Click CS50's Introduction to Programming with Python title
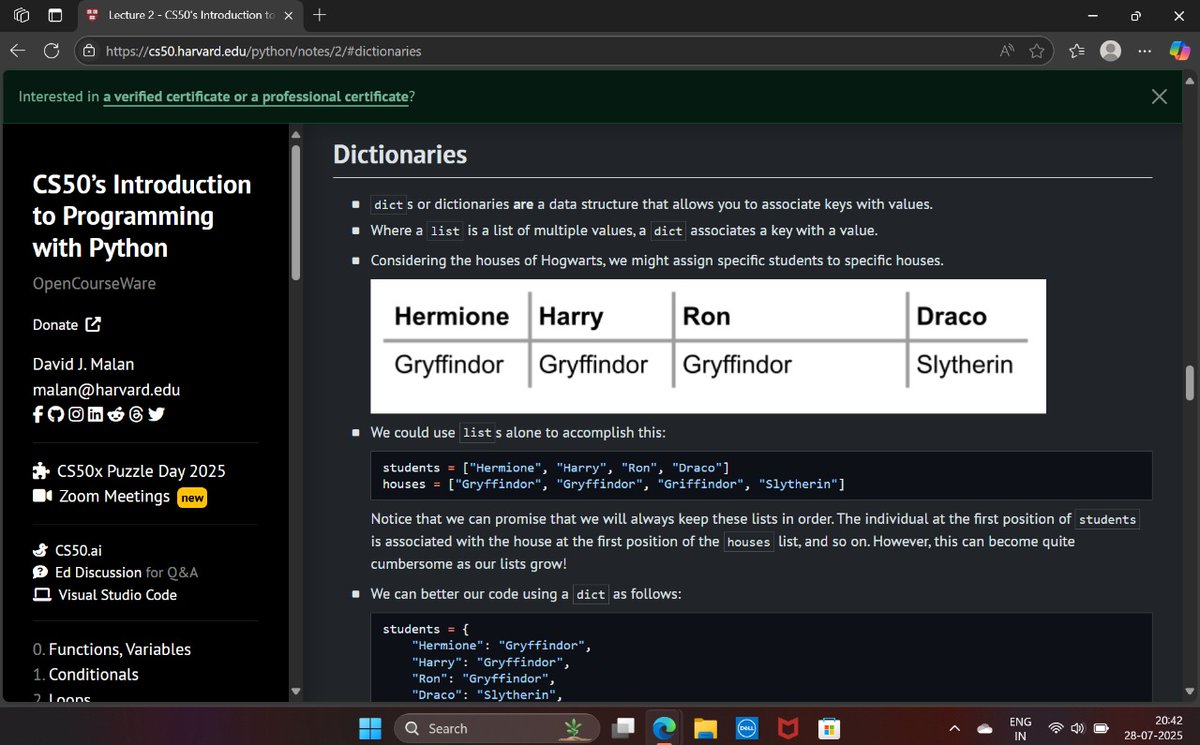1200x745 pixels. tap(142, 216)
